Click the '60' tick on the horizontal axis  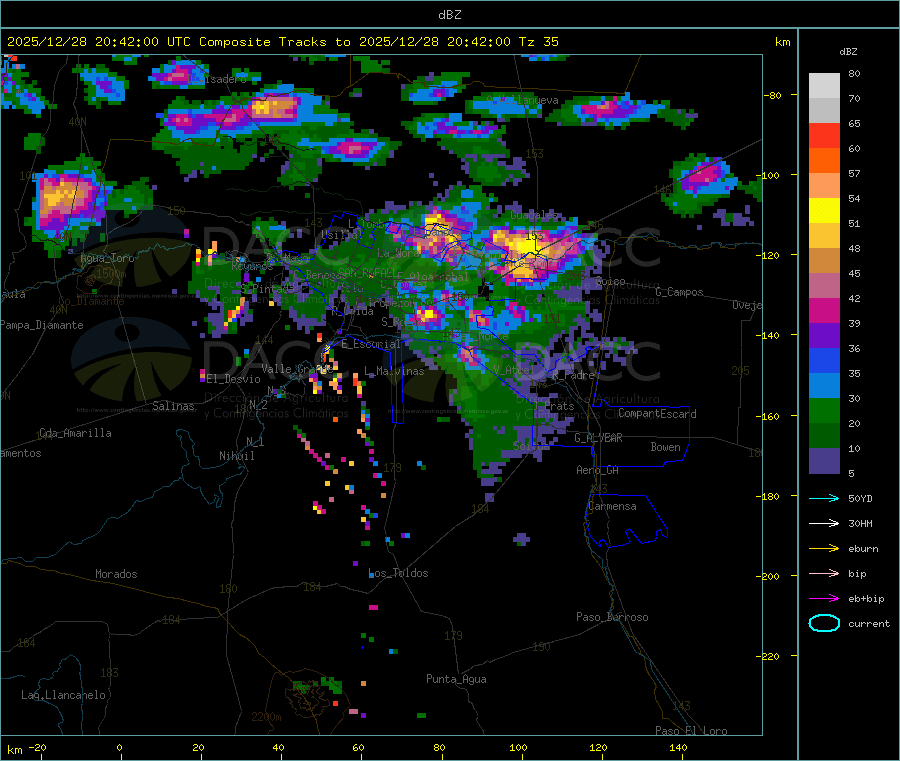pos(358,748)
